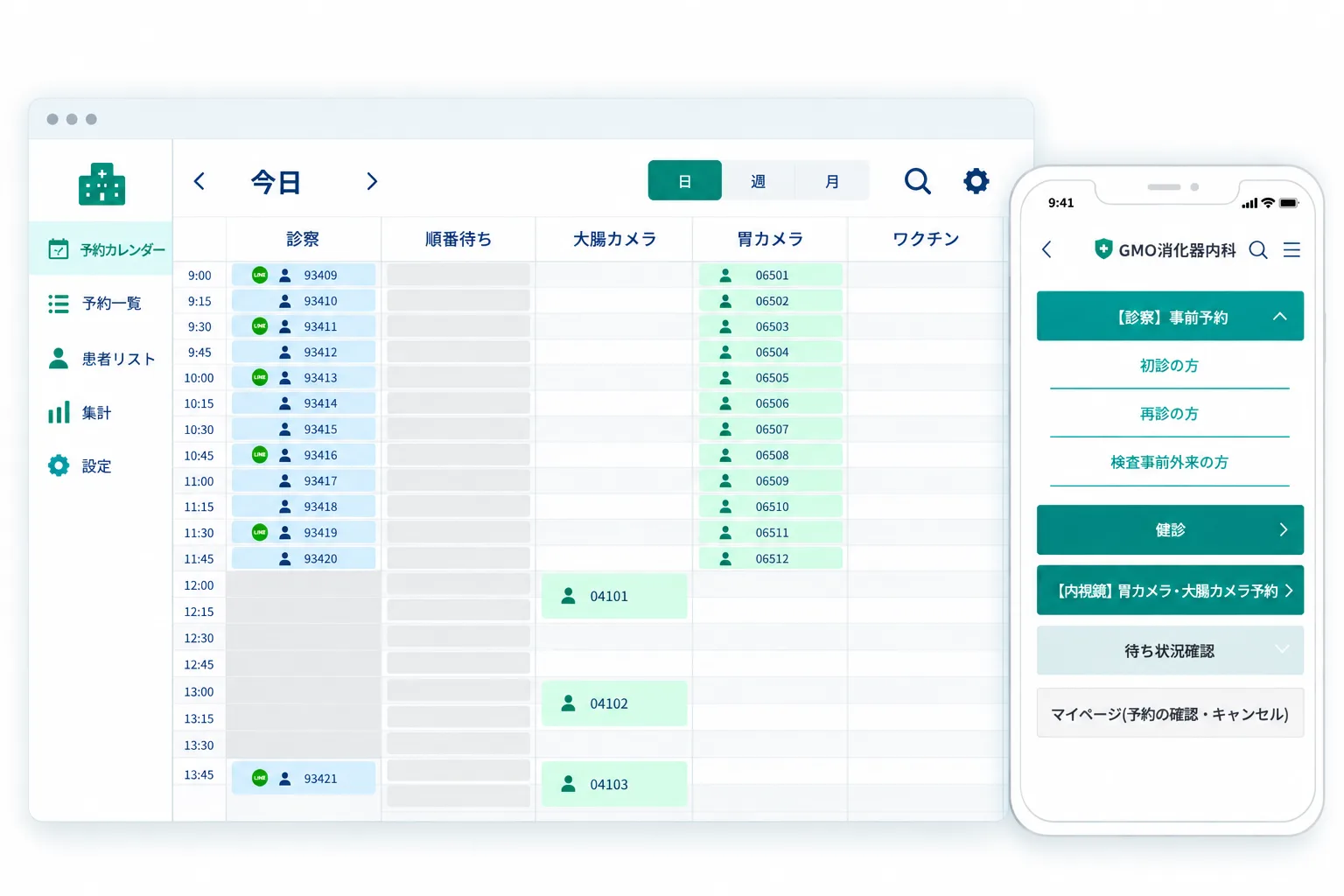Open appointment 93415 in 診察 column
Screen dimensions: 1344x896
(x=304, y=430)
